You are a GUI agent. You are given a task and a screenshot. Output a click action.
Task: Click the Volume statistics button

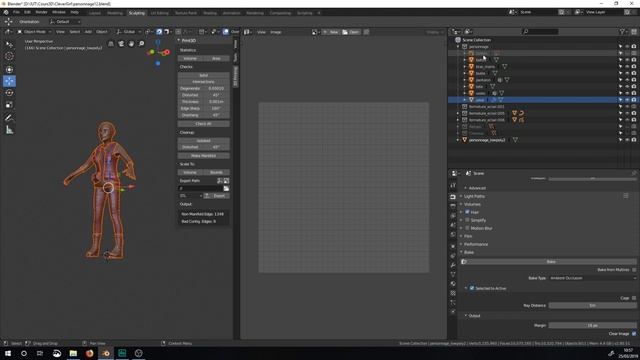(190, 58)
